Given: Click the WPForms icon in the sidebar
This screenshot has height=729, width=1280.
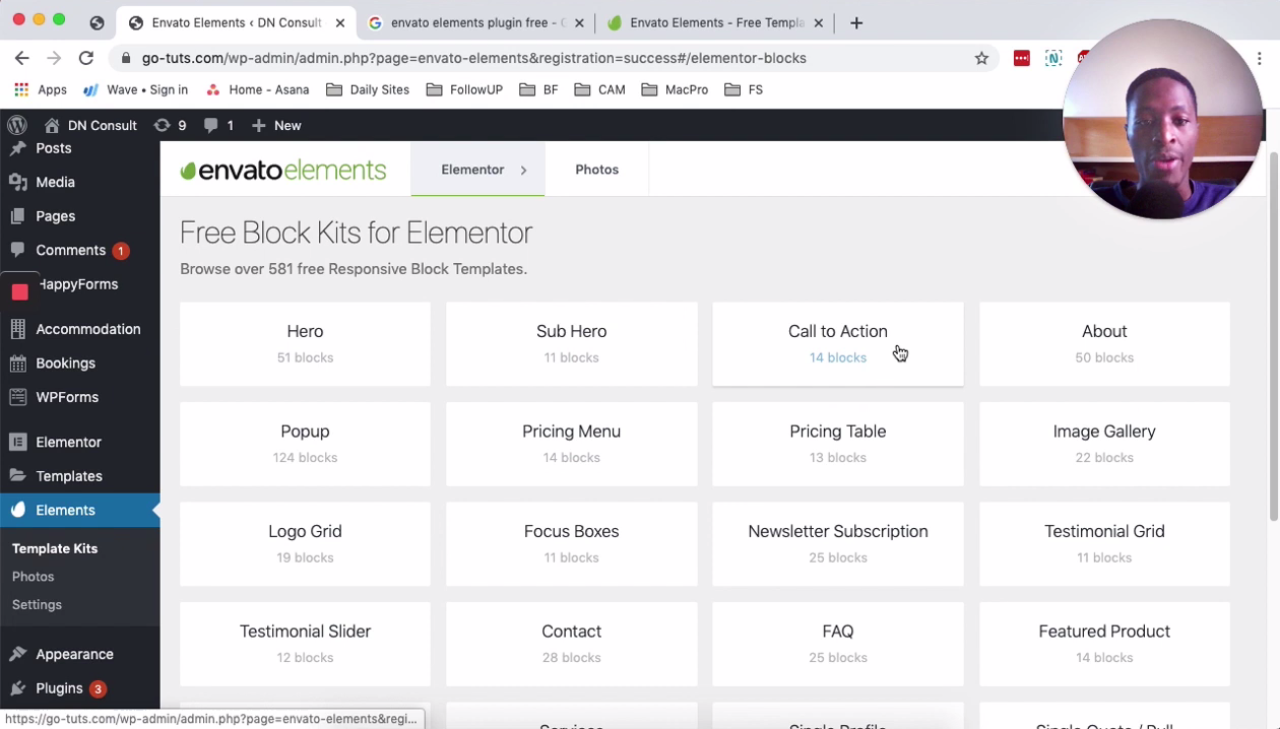Looking at the screenshot, I should [x=17, y=397].
